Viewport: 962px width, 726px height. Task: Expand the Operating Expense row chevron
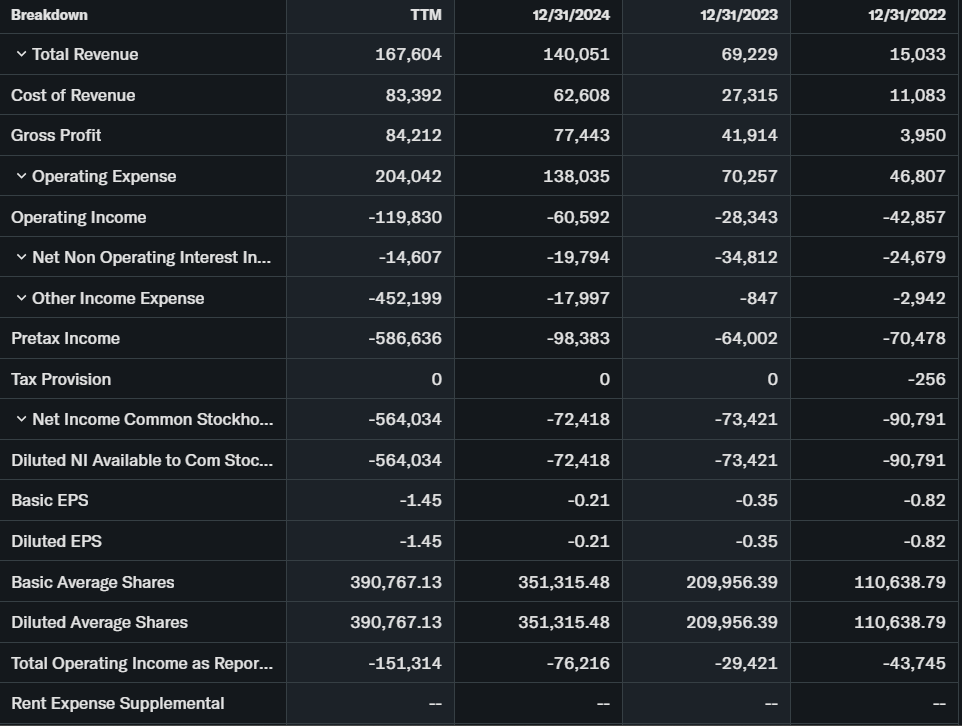click(21, 176)
